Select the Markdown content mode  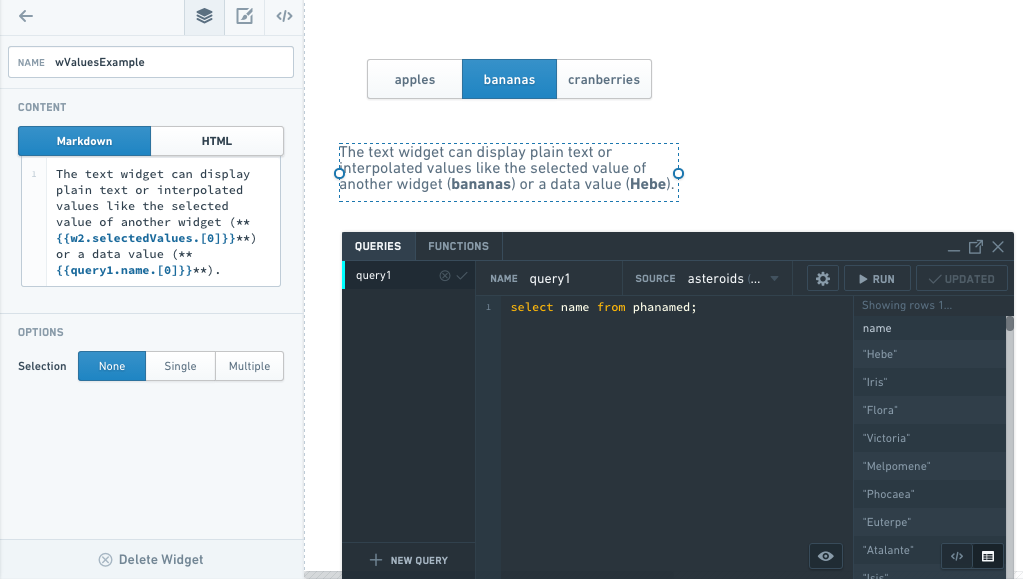pyautogui.click(x=84, y=141)
